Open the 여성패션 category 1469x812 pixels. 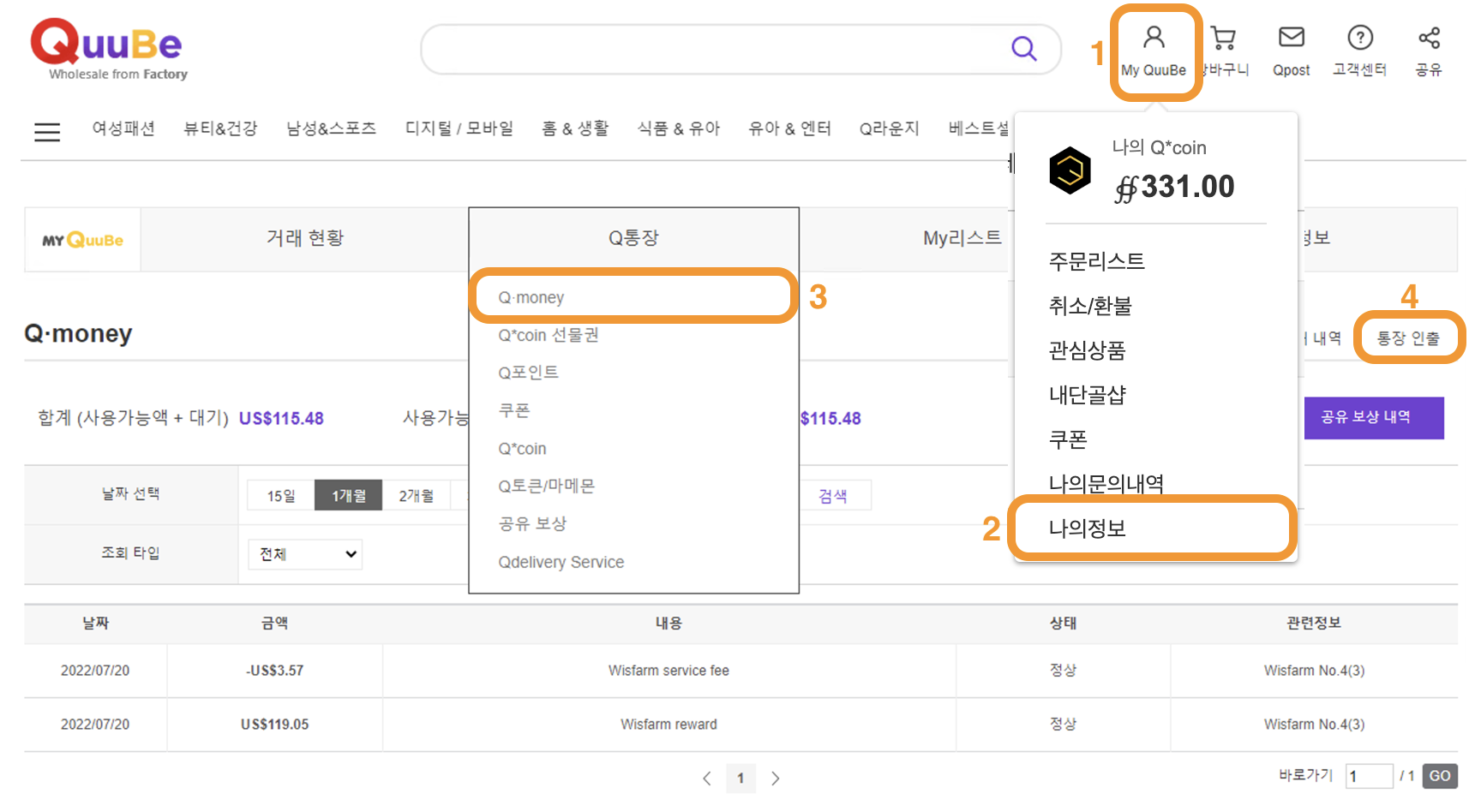coord(123,128)
